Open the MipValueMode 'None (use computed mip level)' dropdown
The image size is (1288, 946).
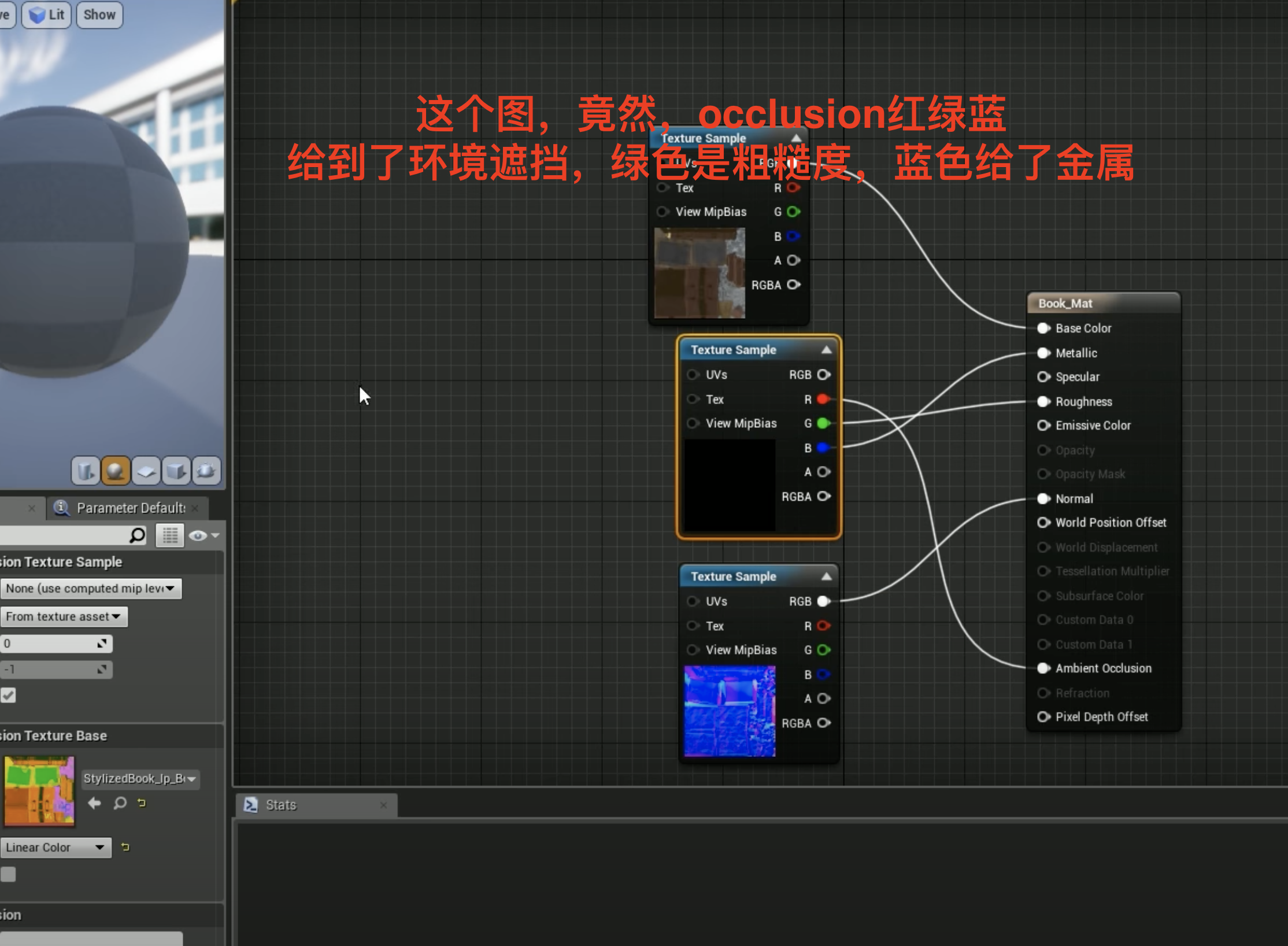(90, 589)
